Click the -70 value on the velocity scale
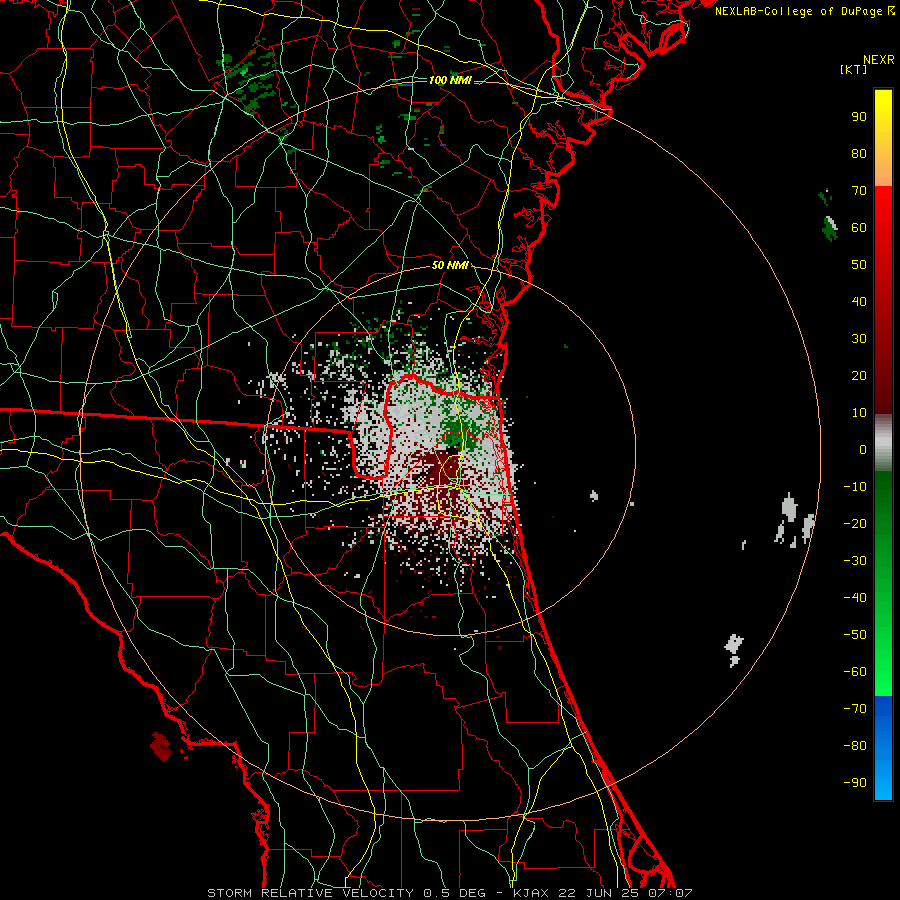Image resolution: width=900 pixels, height=900 pixels. click(855, 709)
